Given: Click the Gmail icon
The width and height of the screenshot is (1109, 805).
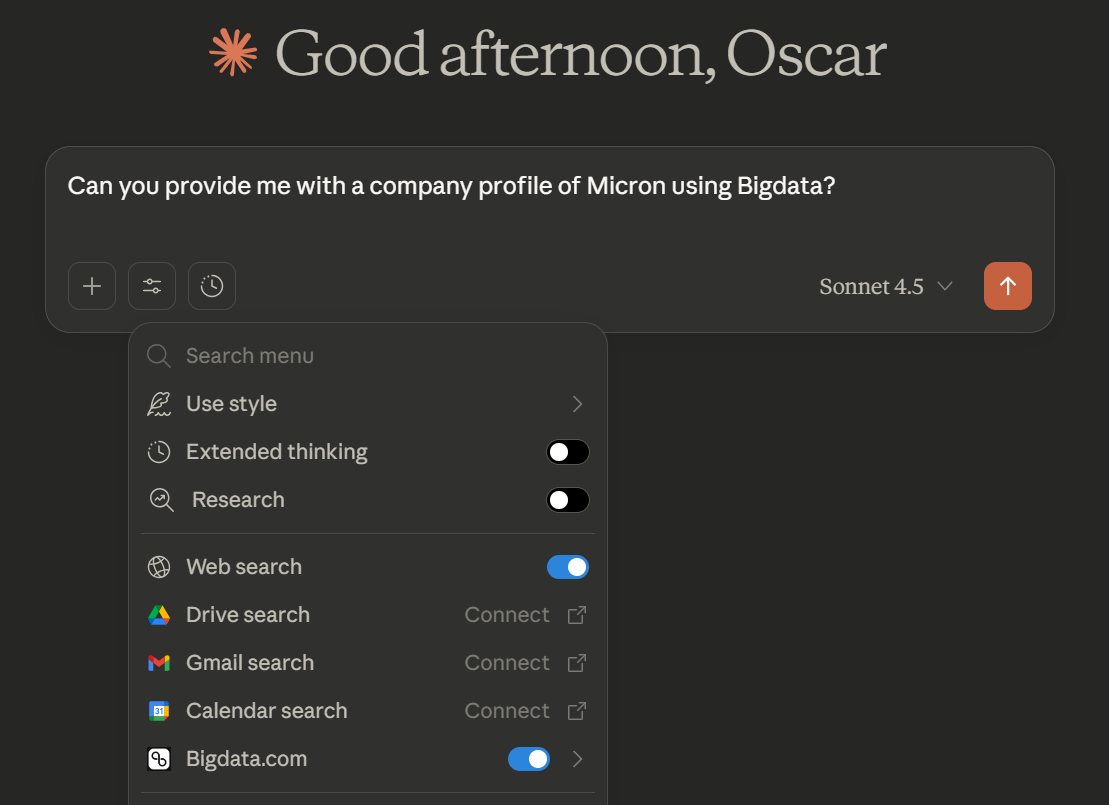Looking at the screenshot, I should [159, 663].
